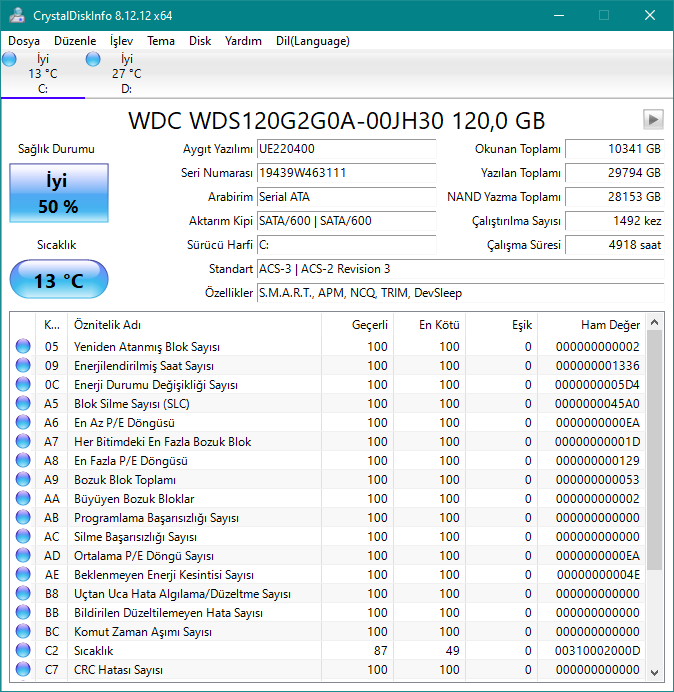Select the C: drive status circle icon
Image resolution: width=674 pixels, height=692 pixels.
click(9, 59)
